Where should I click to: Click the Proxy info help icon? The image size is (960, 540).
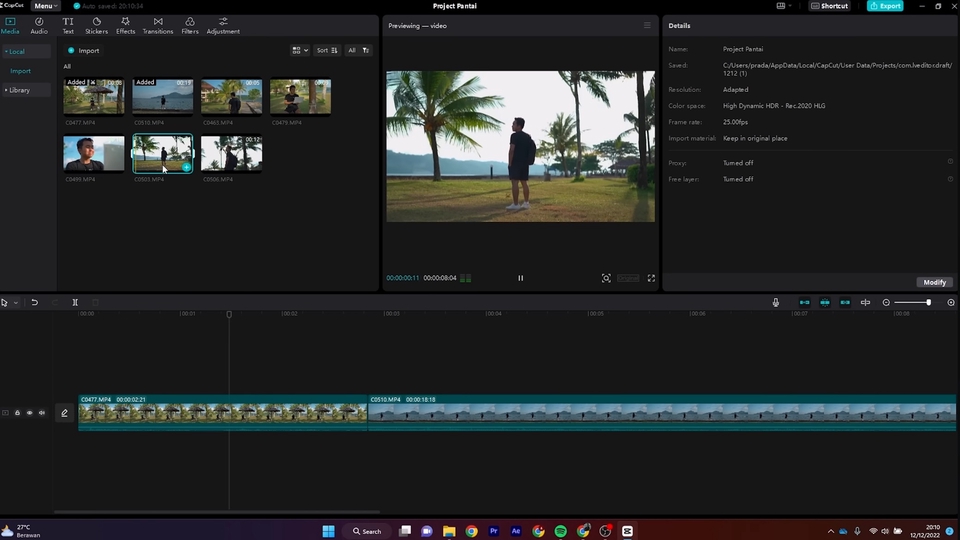pos(950,162)
